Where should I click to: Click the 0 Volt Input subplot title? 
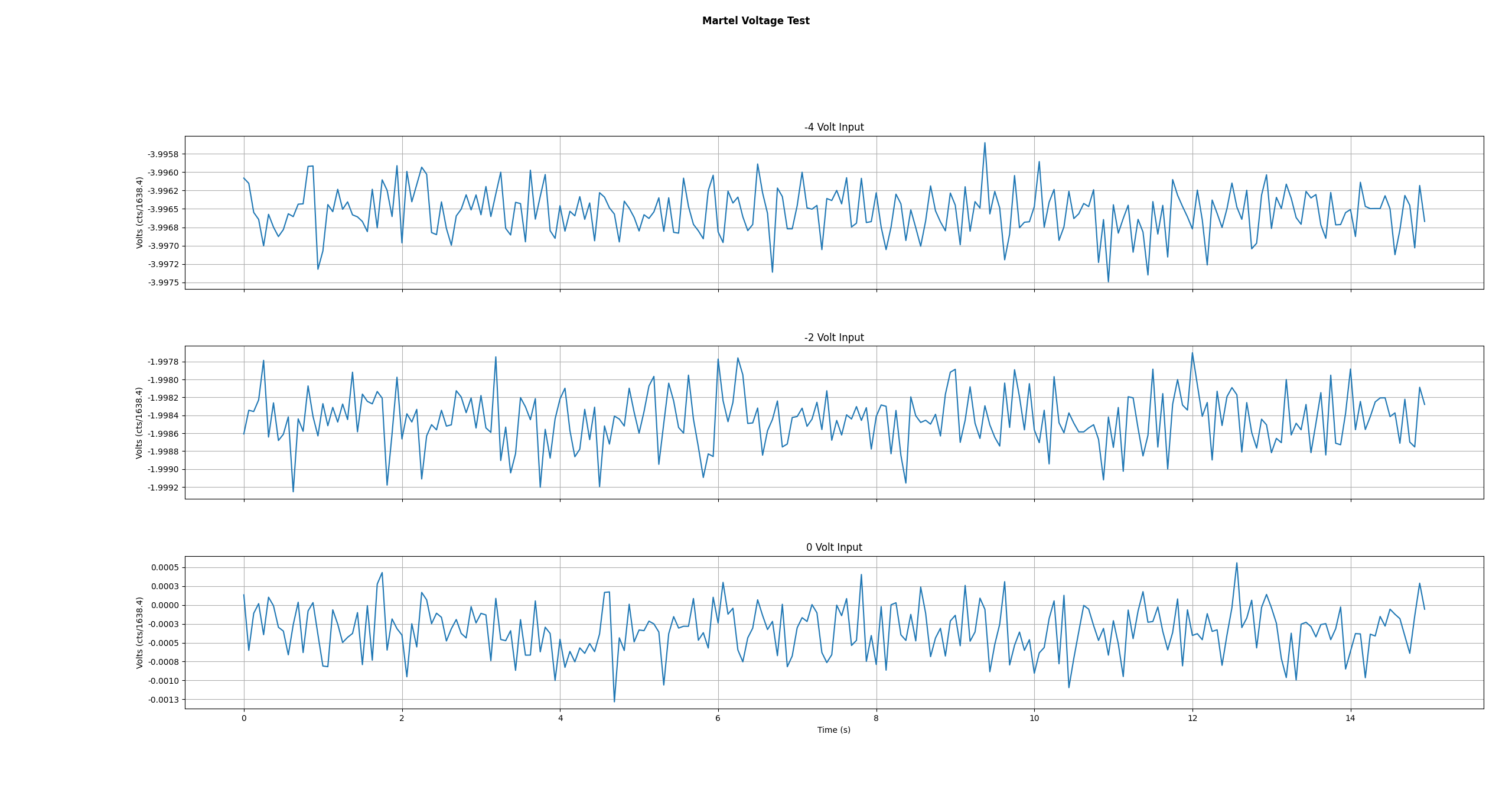(833, 547)
